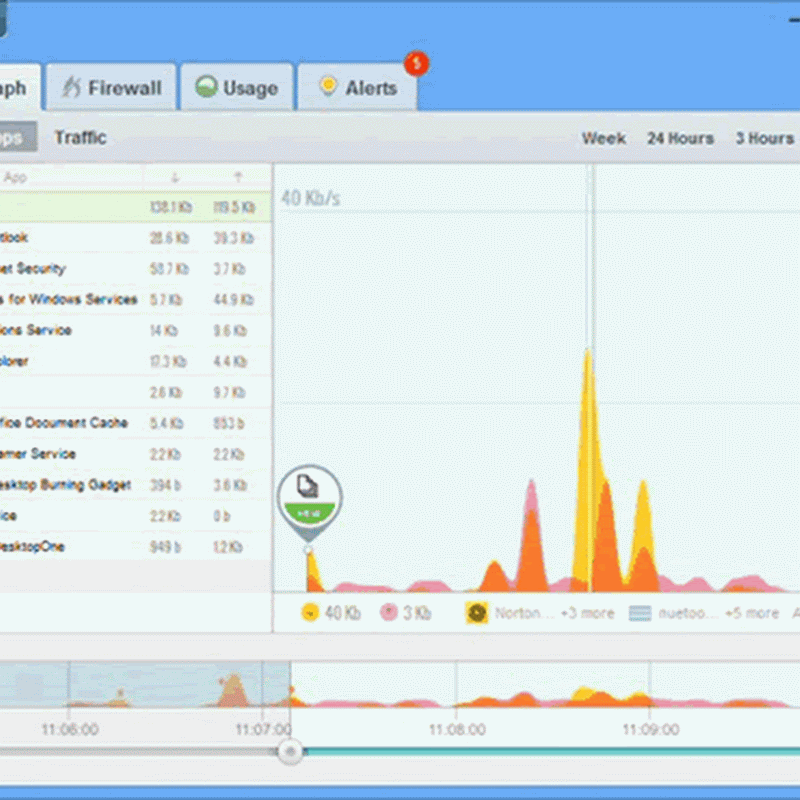This screenshot has height=800, width=800.
Task: Click the mini timeline traffic overview
Action: 400,684
